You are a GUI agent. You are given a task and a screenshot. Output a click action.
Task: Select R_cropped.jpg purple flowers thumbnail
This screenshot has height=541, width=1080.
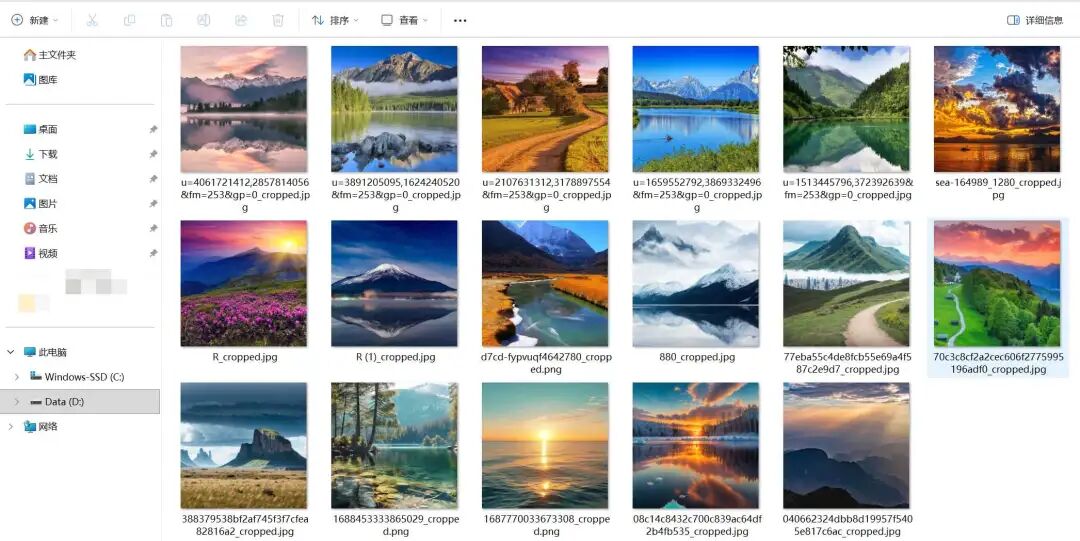pos(244,283)
